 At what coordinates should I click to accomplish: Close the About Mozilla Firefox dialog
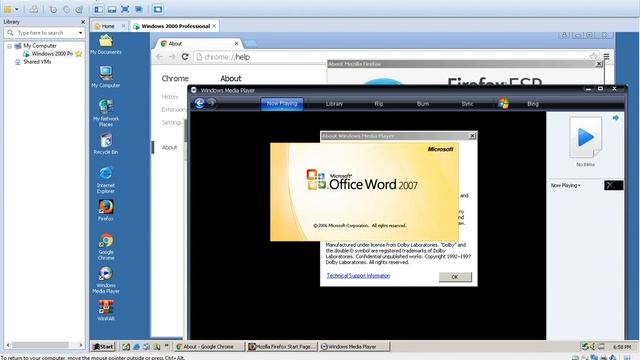599,64
